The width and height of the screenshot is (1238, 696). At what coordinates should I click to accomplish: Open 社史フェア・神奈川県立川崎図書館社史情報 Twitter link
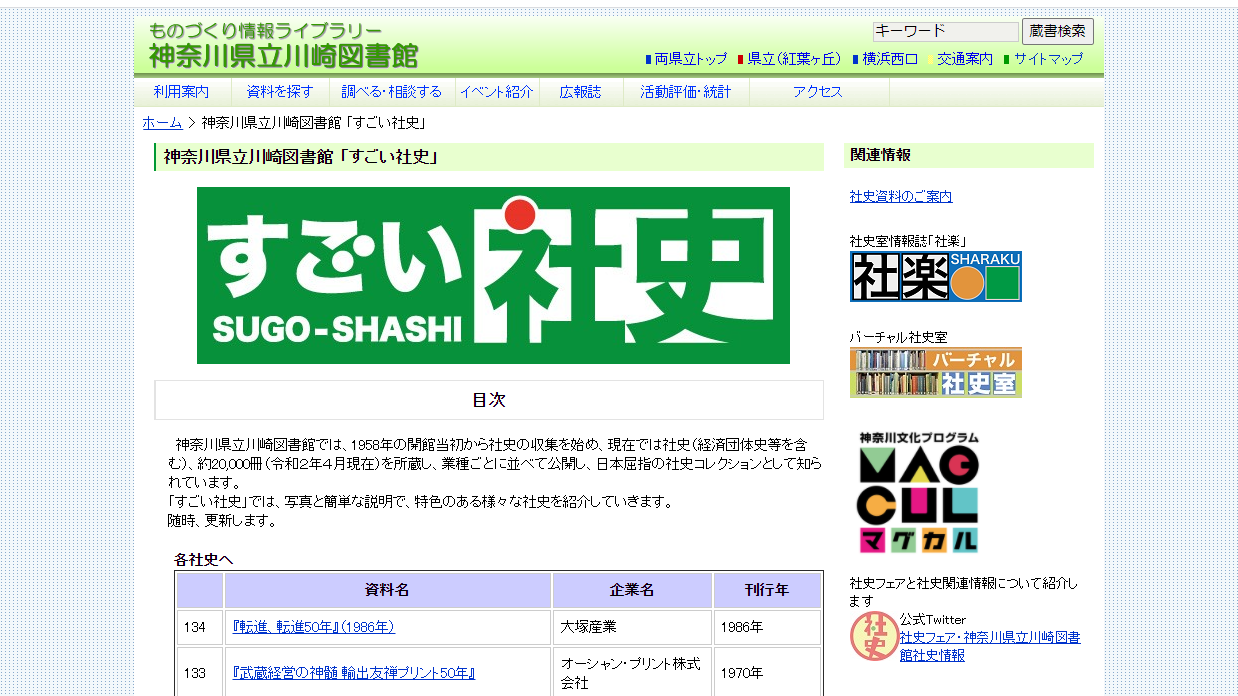pos(989,646)
